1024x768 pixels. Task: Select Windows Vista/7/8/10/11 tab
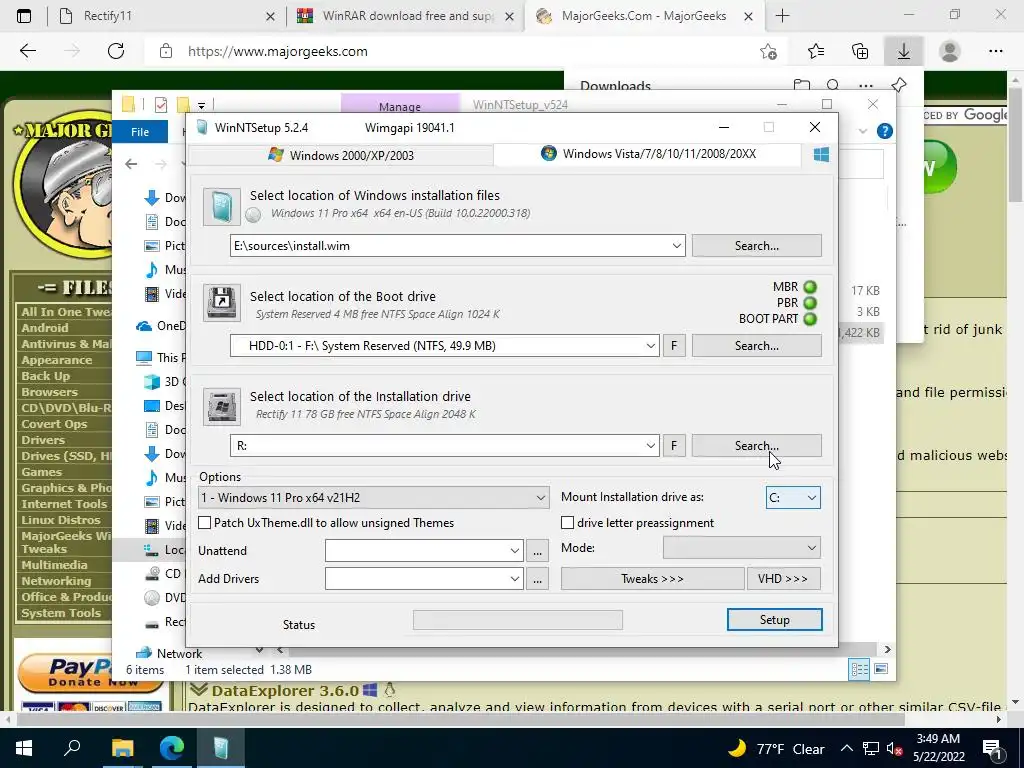[648, 154]
